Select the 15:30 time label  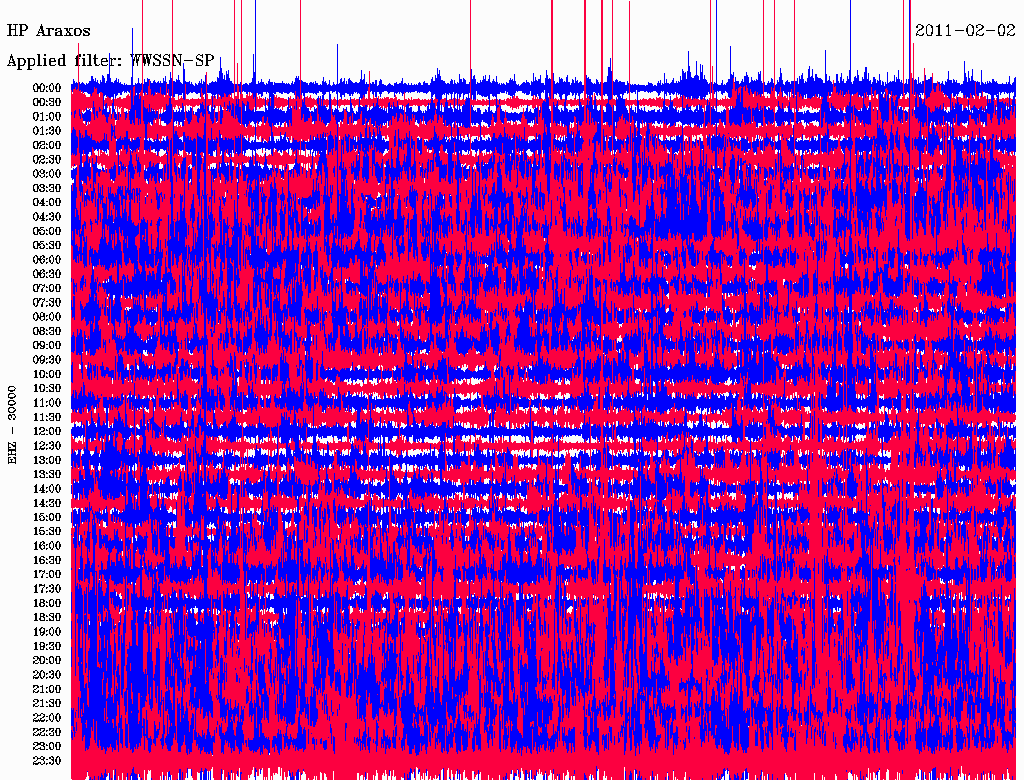click(x=47, y=531)
